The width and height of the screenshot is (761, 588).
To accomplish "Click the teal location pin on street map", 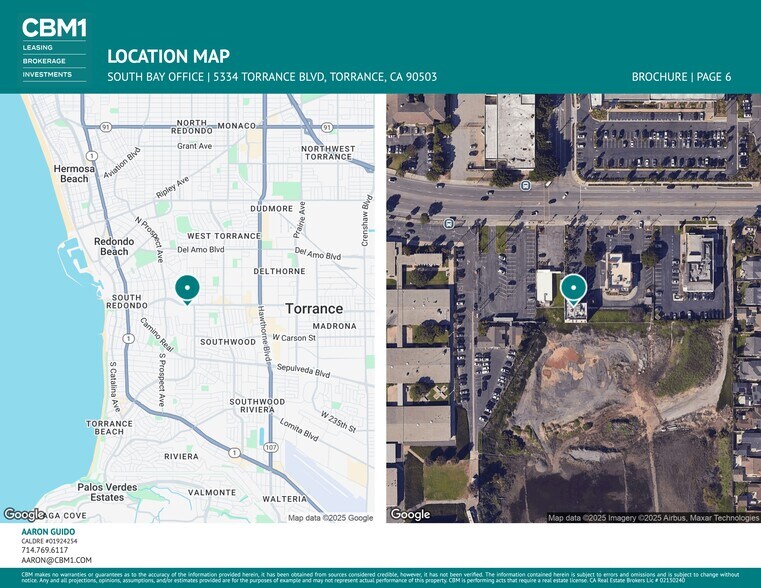I will (x=187, y=288).
